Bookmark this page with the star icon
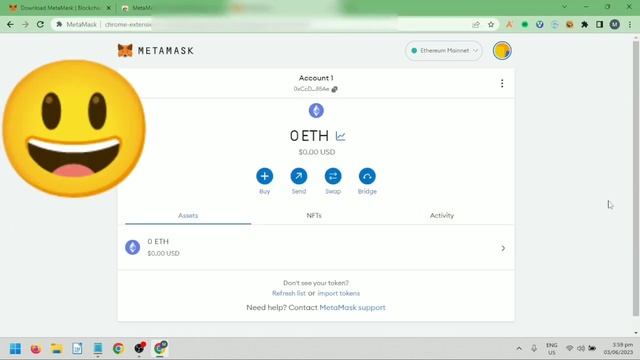The height and width of the screenshot is (360, 640). click(491, 24)
